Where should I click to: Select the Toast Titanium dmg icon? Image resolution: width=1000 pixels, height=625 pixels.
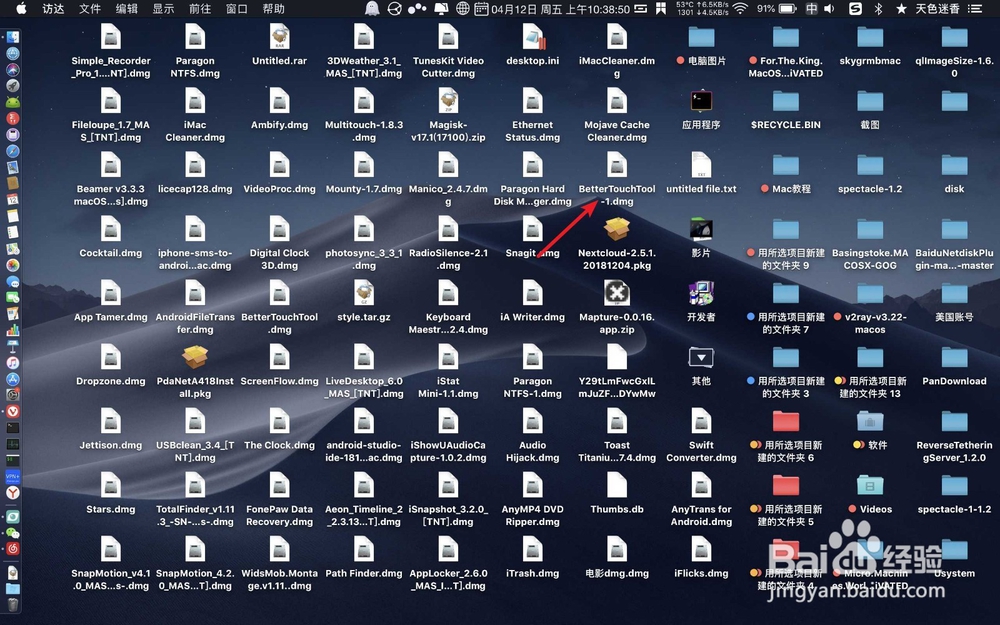coord(617,421)
